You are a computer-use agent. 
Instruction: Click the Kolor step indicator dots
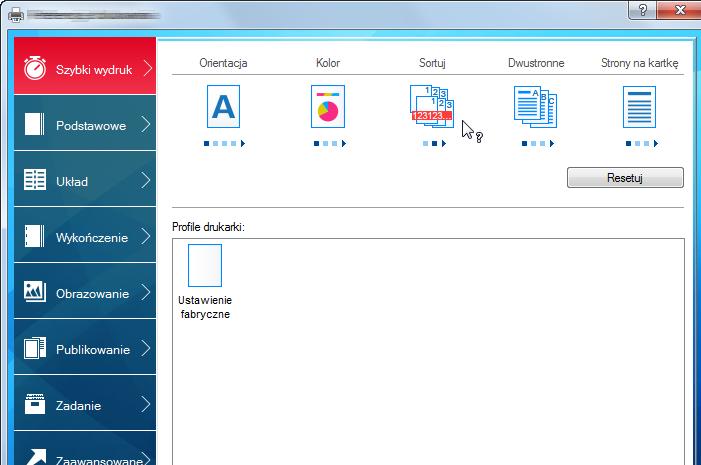330,144
